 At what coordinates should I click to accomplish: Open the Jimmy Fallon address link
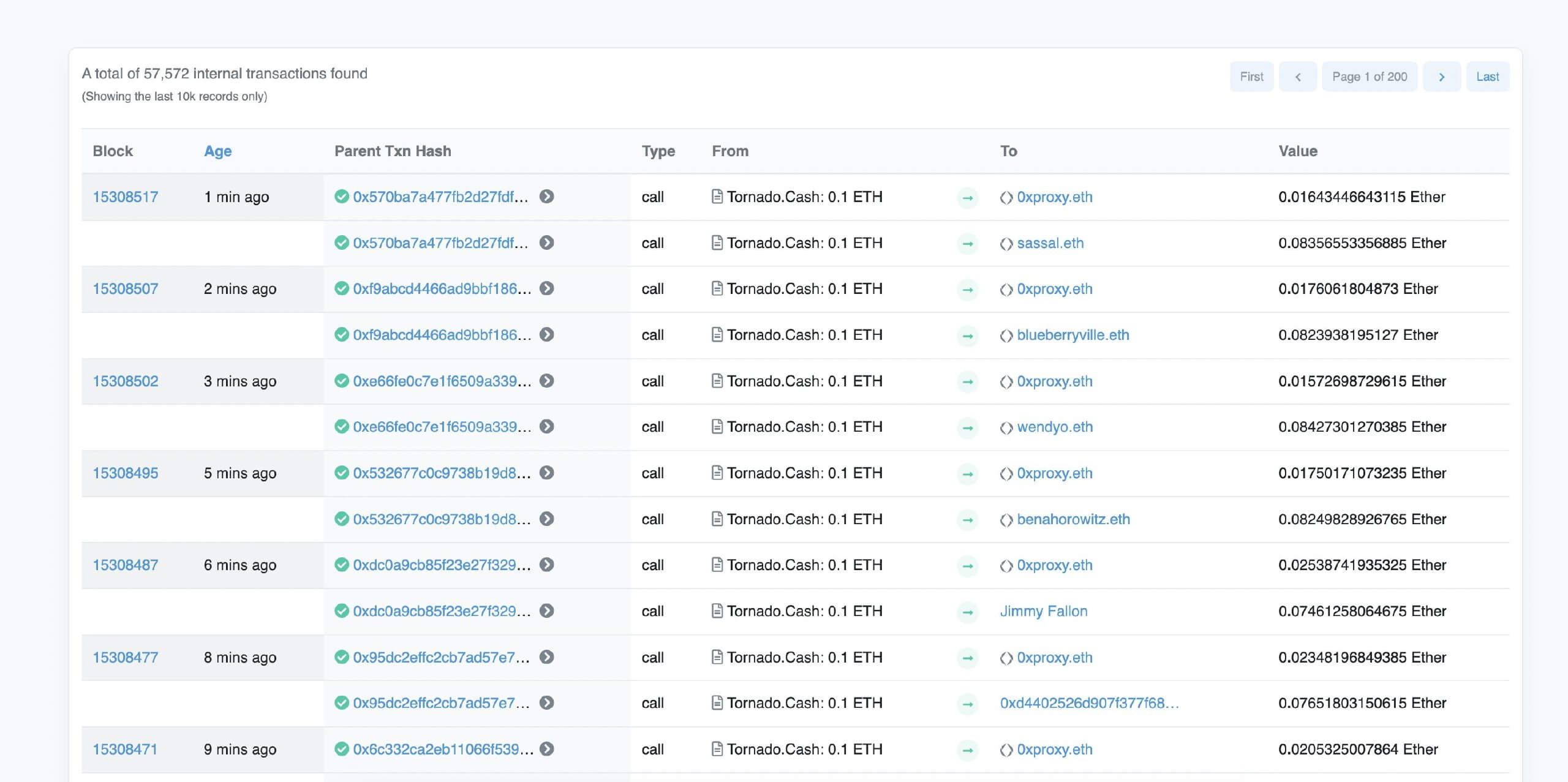pyautogui.click(x=1044, y=611)
